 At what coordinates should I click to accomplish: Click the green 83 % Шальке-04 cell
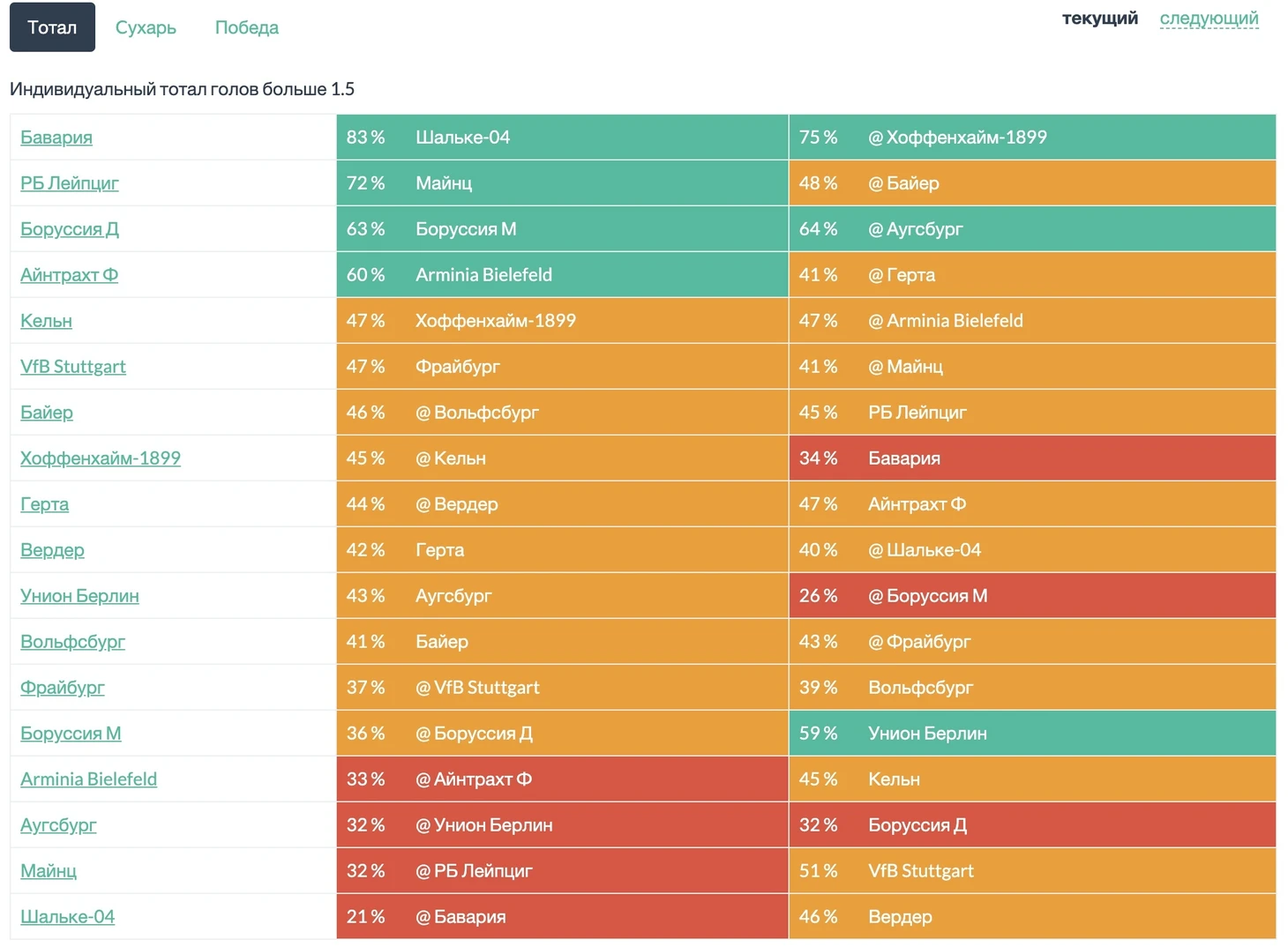(x=562, y=138)
